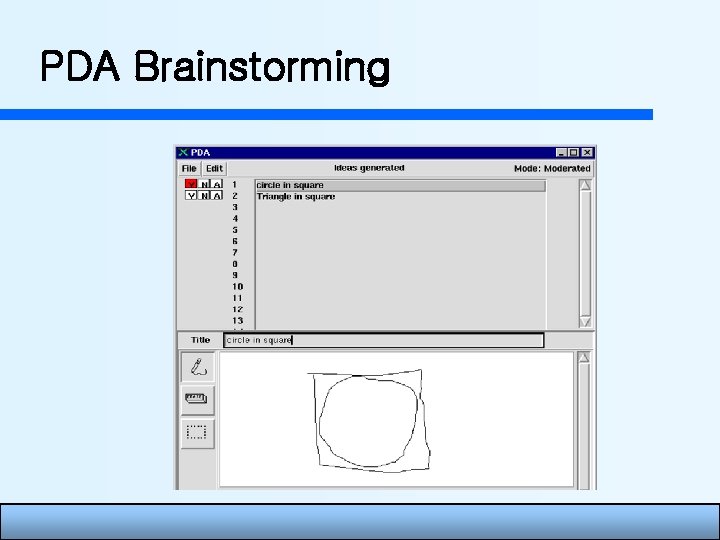
Task: Click the drawing canvas scroll up arrow
Action: (584, 357)
